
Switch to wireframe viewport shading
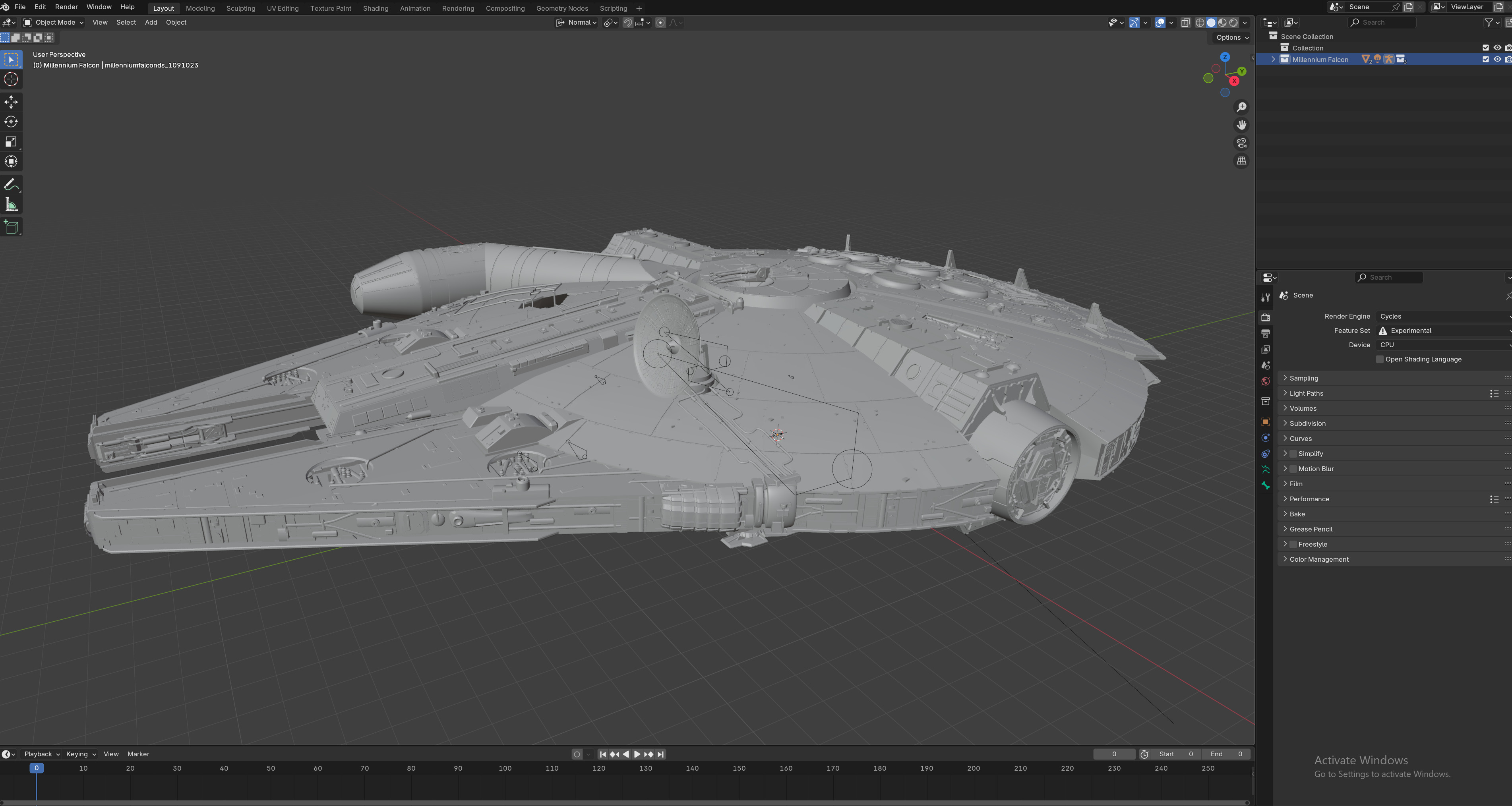click(1200, 22)
